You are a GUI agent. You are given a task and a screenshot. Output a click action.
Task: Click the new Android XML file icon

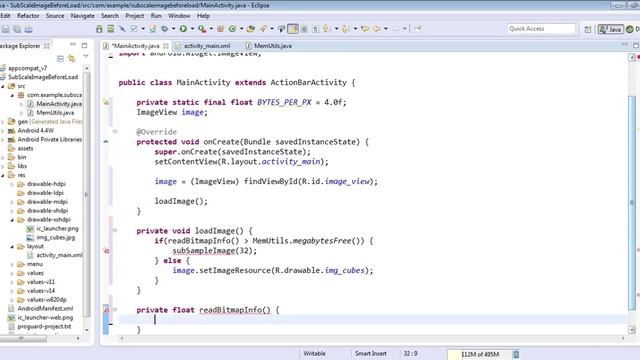152,29
